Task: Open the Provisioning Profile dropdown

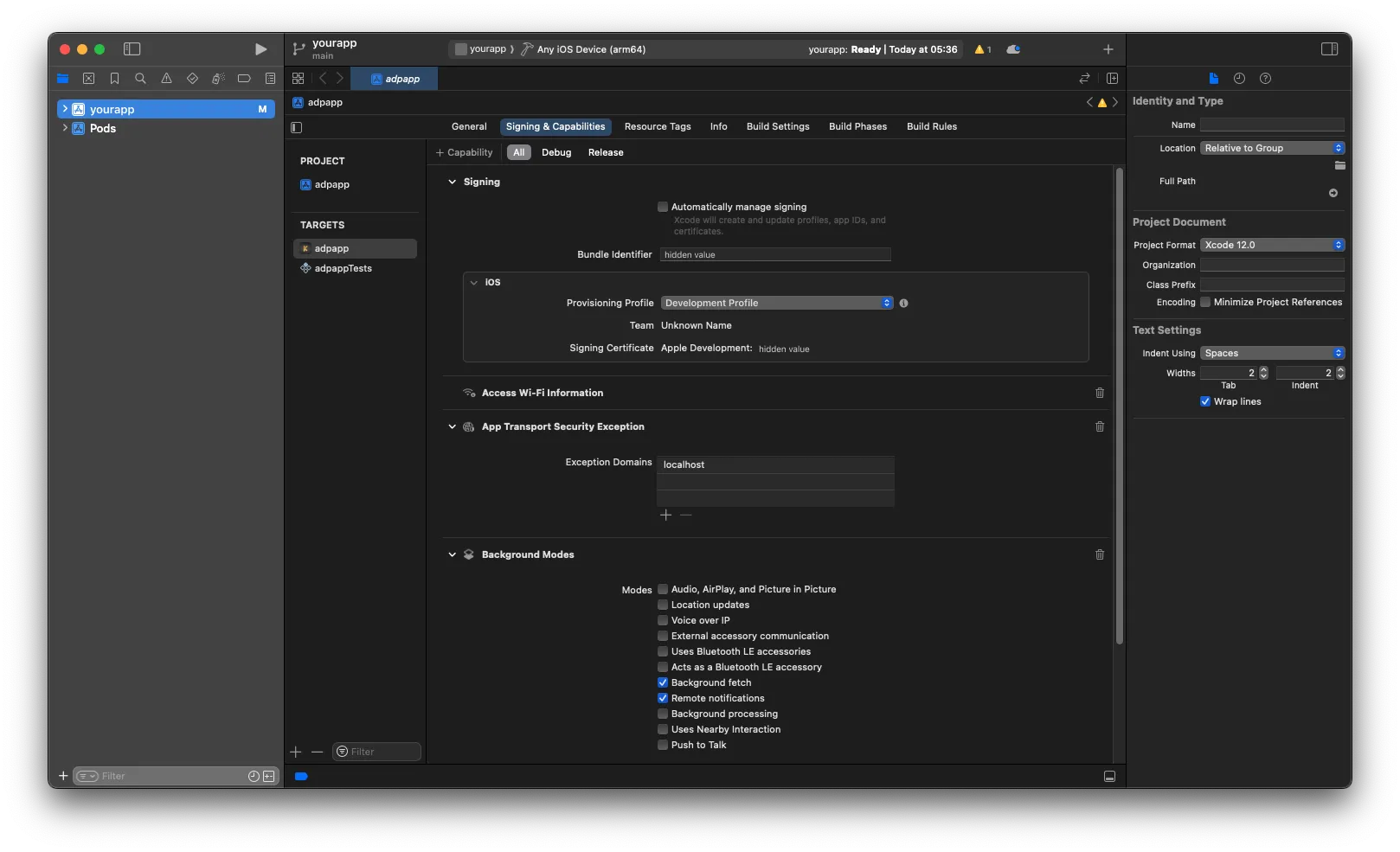Action: pyautogui.click(x=777, y=303)
